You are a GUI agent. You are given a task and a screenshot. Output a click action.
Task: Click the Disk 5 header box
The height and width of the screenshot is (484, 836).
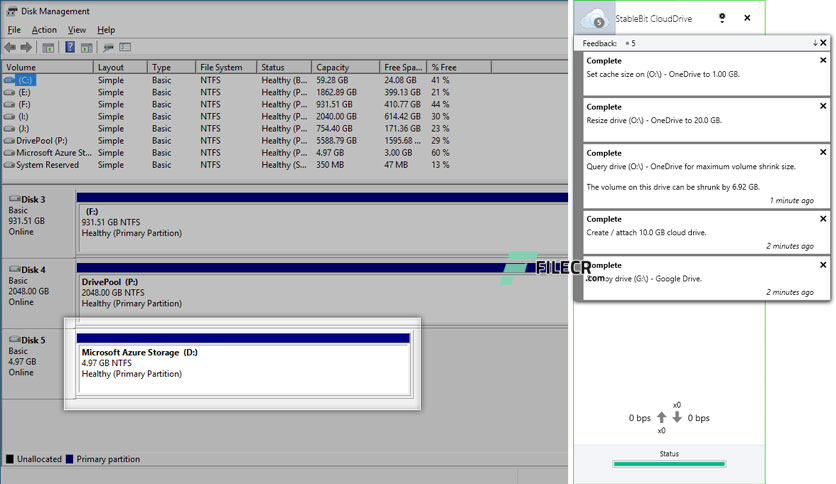38,362
